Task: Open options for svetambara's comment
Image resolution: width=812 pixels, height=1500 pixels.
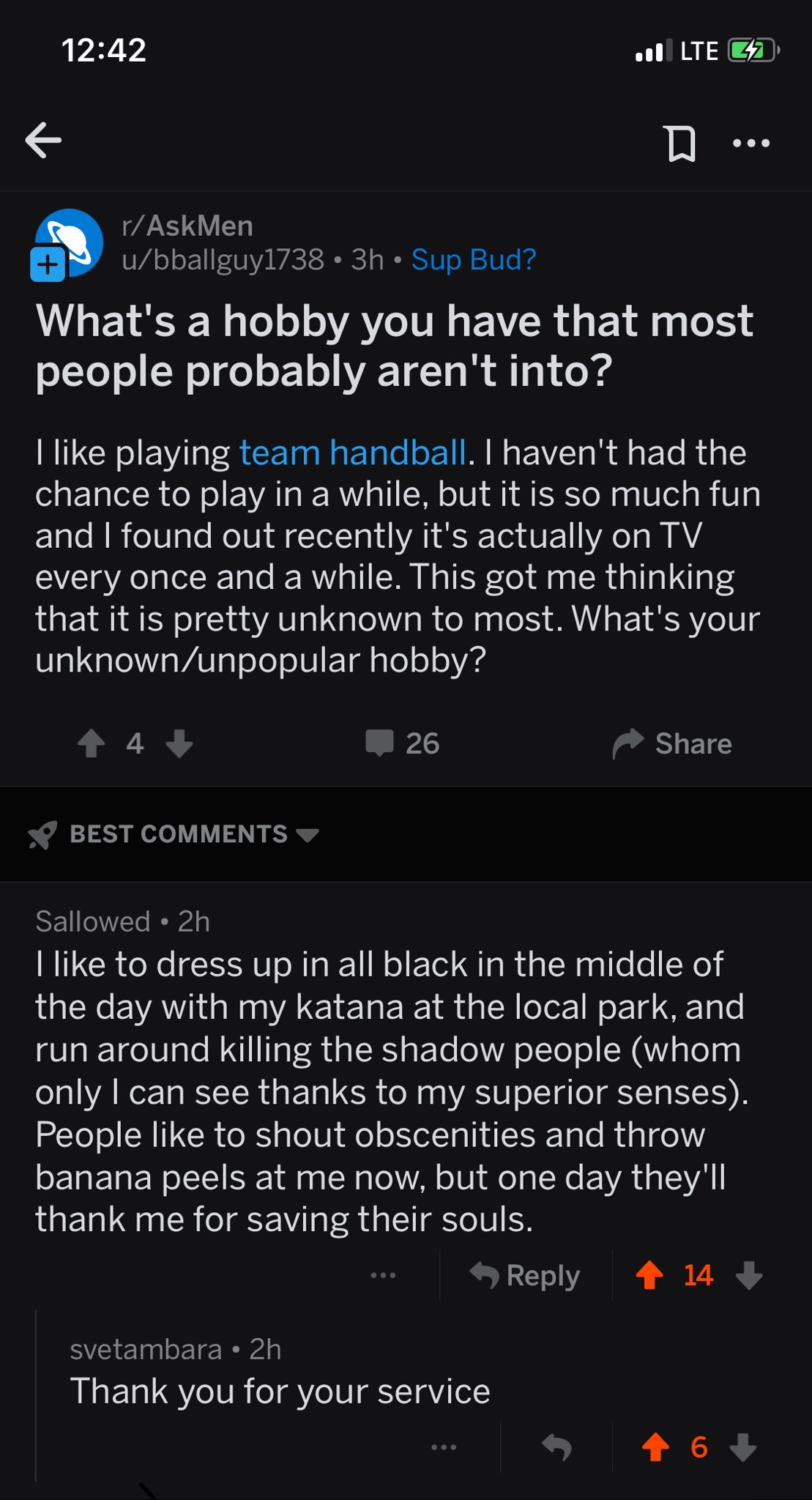Action: (444, 1447)
